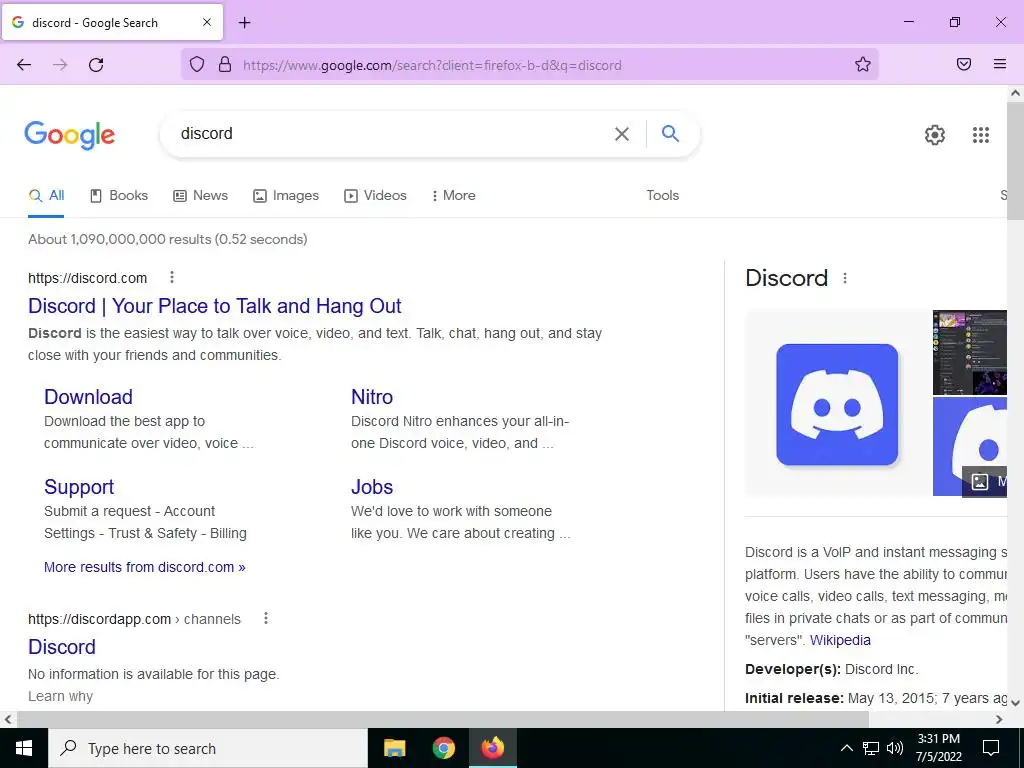The width and height of the screenshot is (1024, 768).
Task: Open the Save to Pocket icon
Action: tap(963, 64)
